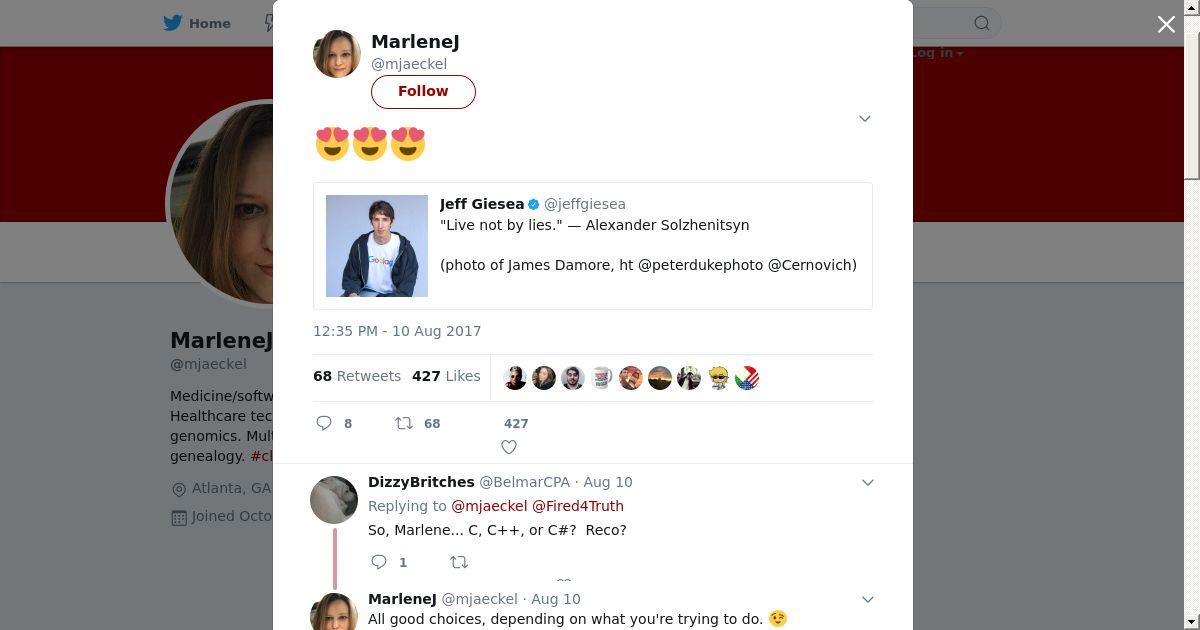Expand options for DizzyBritches' reply

click(867, 482)
